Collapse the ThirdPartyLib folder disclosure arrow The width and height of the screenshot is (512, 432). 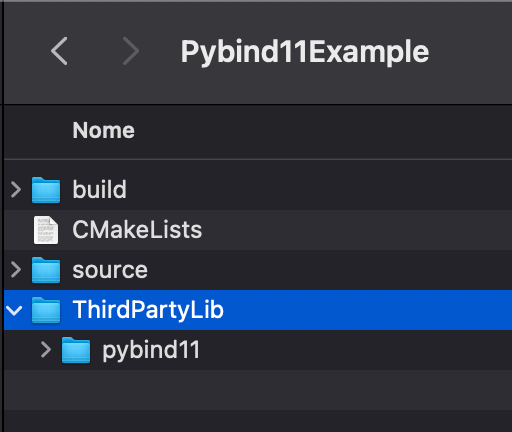(14, 310)
